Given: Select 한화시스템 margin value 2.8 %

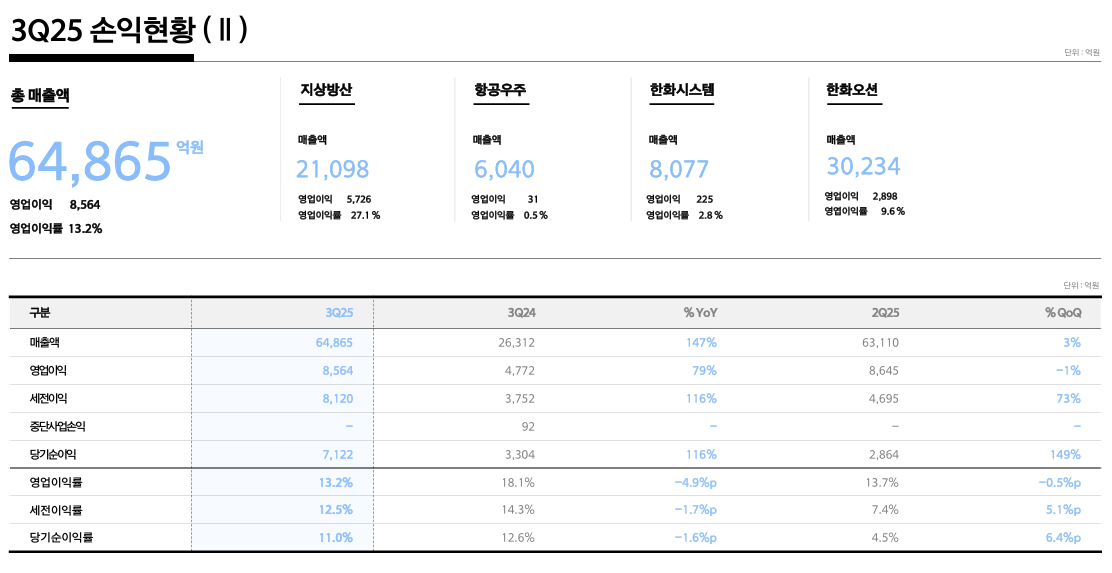Looking at the screenshot, I should point(710,215).
